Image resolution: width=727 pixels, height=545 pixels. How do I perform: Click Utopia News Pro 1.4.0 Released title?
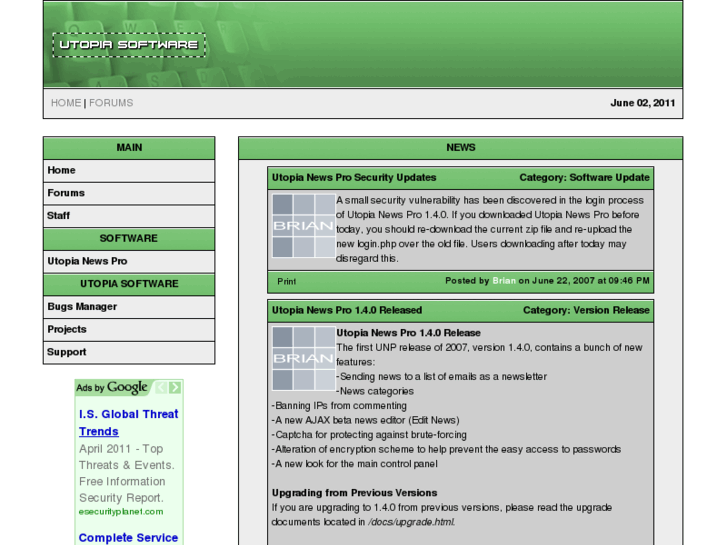[347, 310]
